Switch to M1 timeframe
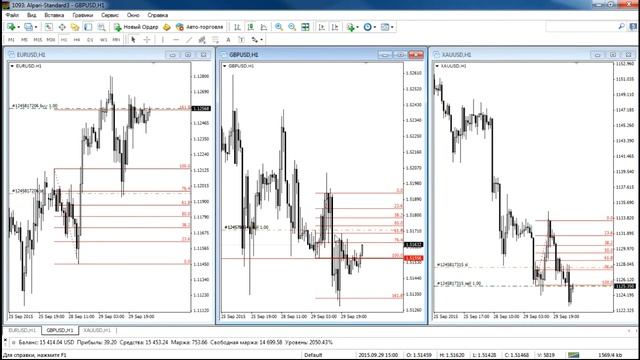The height and width of the screenshot is (360, 640). click(11, 40)
